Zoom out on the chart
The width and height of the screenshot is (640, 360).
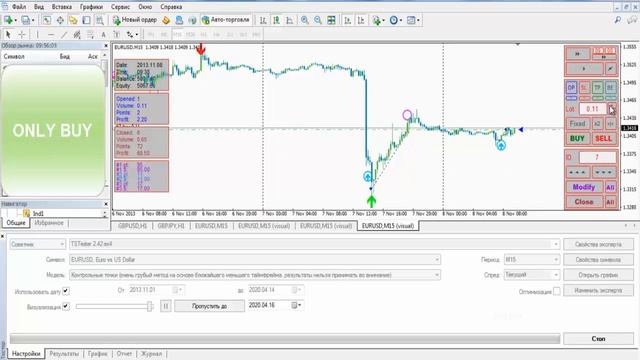coord(318,20)
